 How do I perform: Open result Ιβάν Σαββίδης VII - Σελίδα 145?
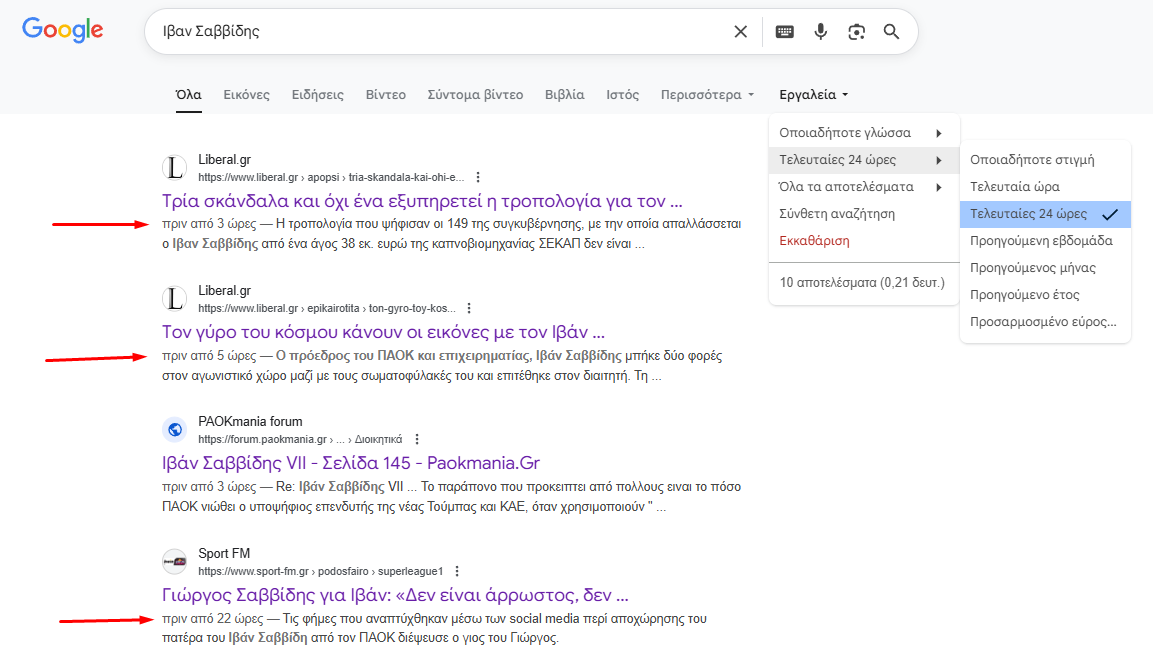(351, 463)
